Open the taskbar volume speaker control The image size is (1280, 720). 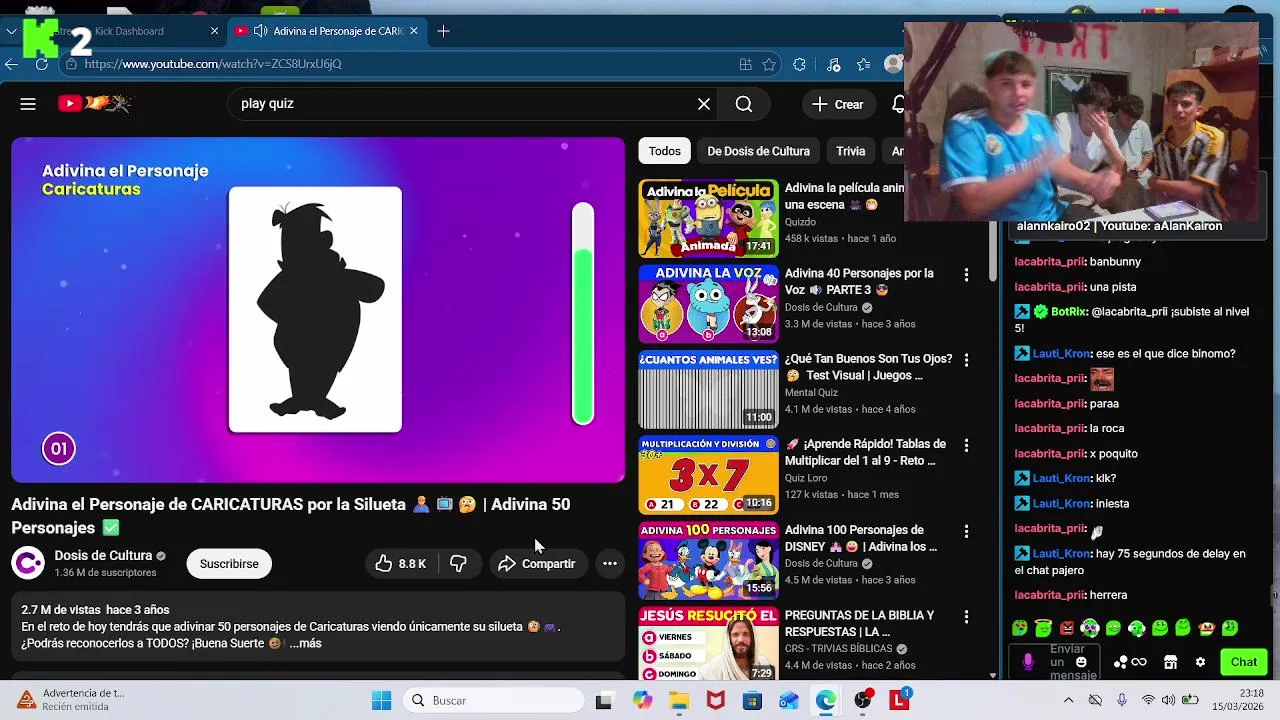(x=1168, y=700)
